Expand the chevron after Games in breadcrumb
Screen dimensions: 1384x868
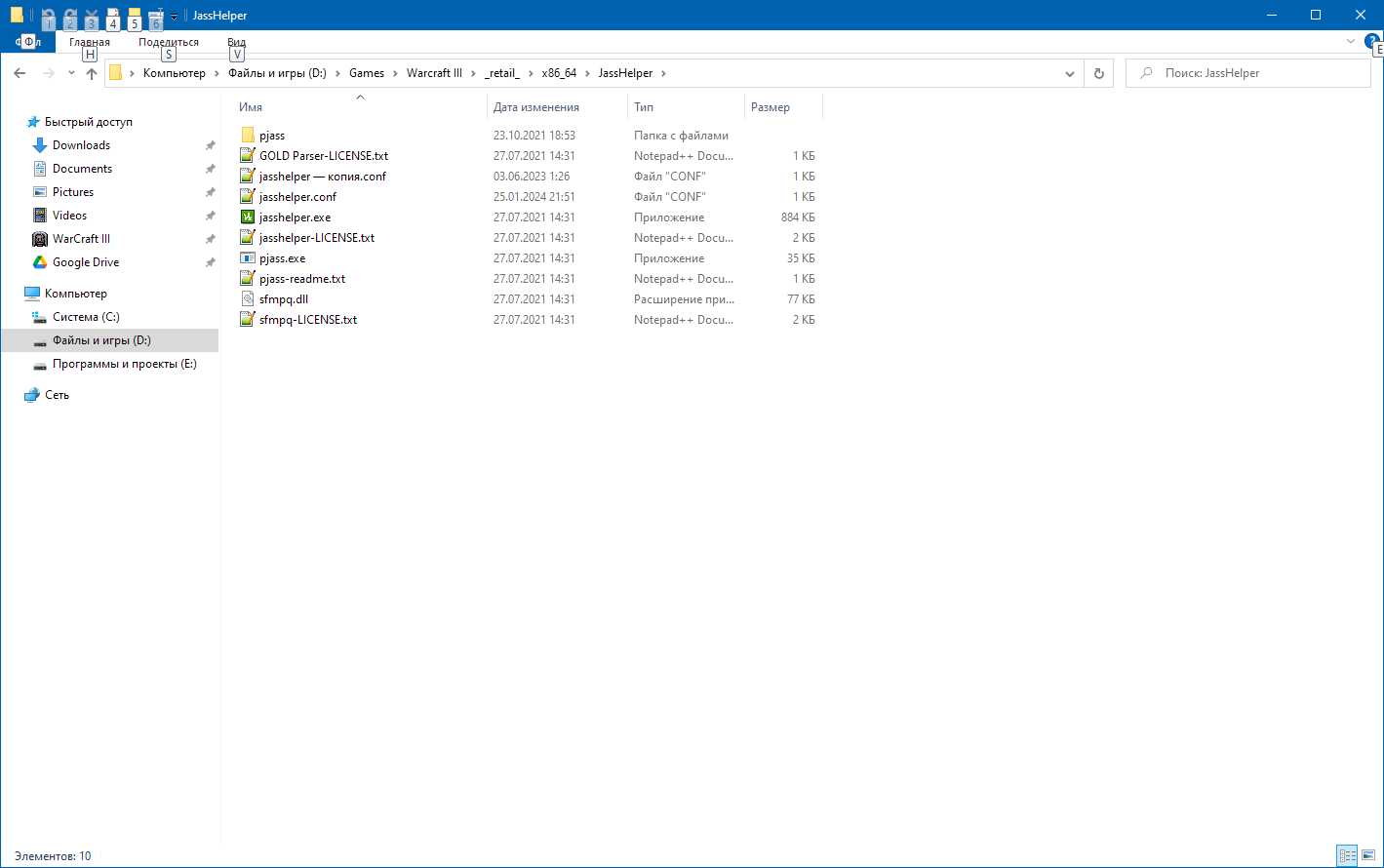coord(395,73)
